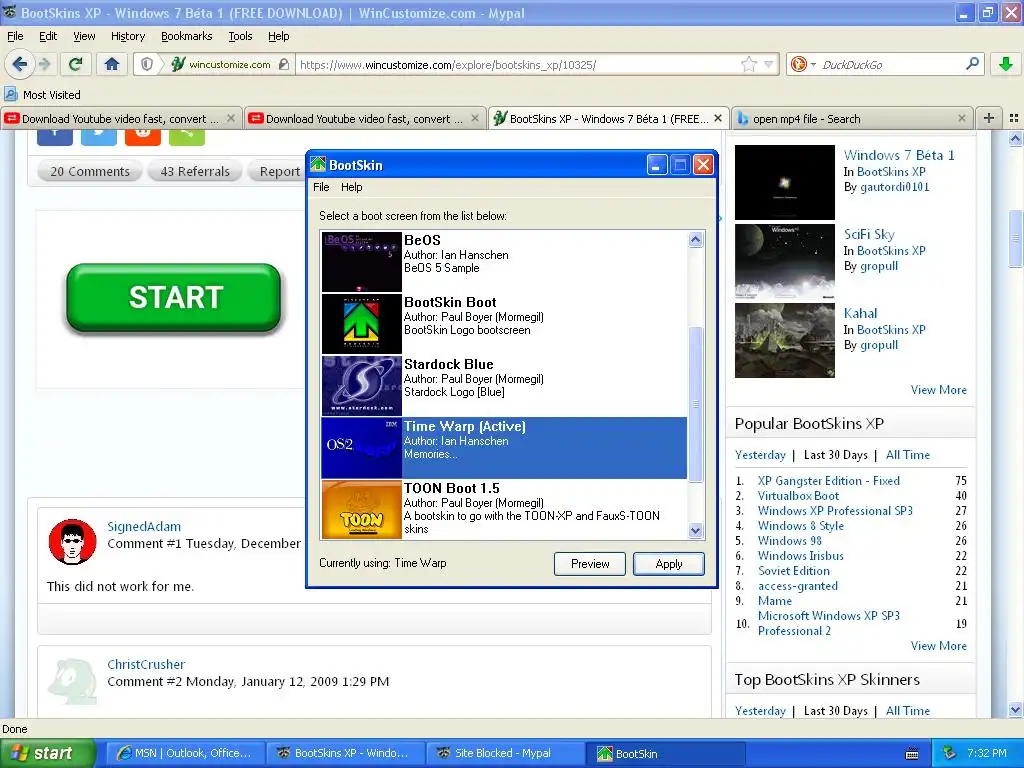1024x768 pixels.
Task: Select the TOON Boot 1.5 thumbnail
Action: click(x=362, y=509)
